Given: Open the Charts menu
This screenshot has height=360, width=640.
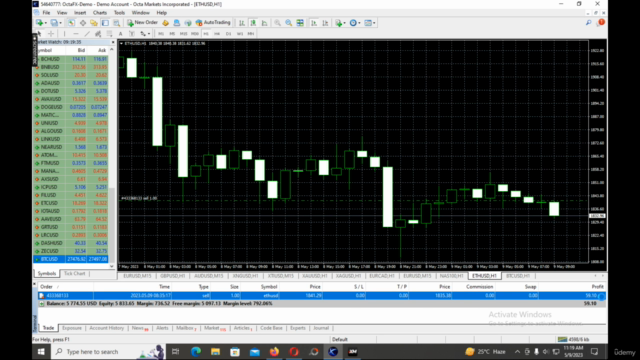Looking at the screenshot, I should point(100,13).
